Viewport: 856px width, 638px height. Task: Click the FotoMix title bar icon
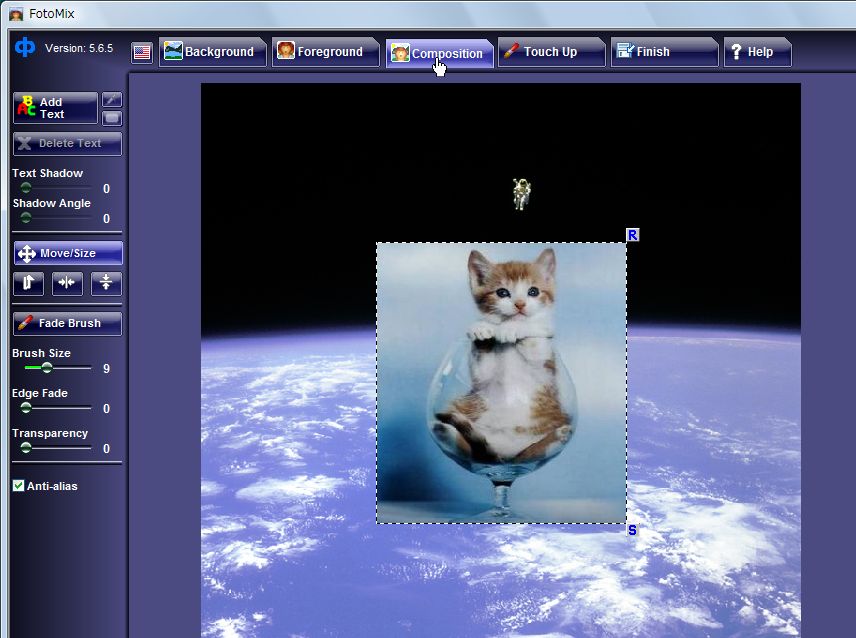point(16,14)
